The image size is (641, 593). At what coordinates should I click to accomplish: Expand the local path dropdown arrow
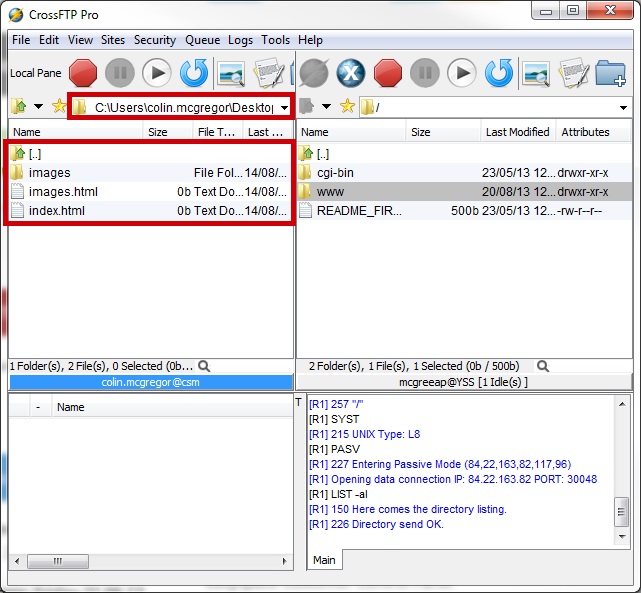284,107
